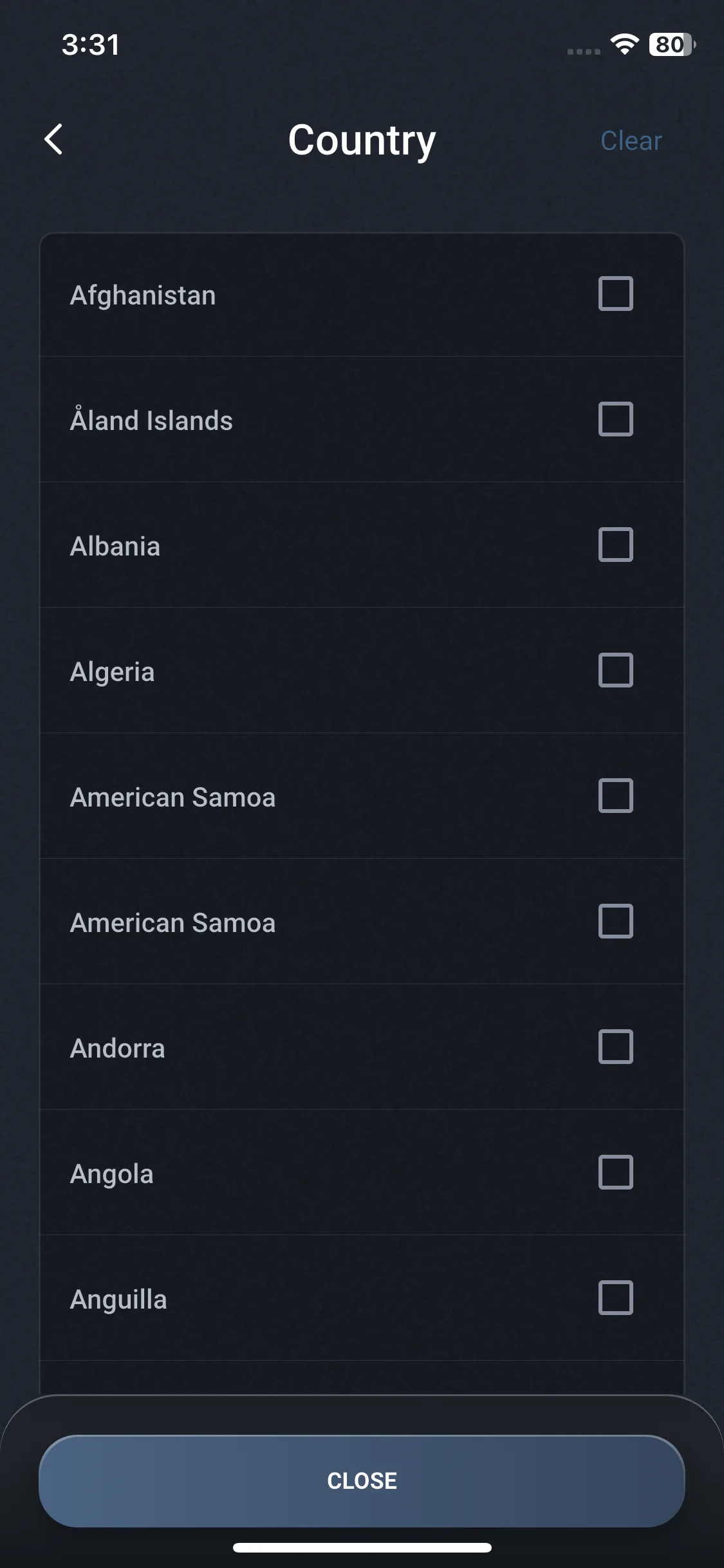
Task: Pick the Algeria list entry label
Action: point(113,672)
